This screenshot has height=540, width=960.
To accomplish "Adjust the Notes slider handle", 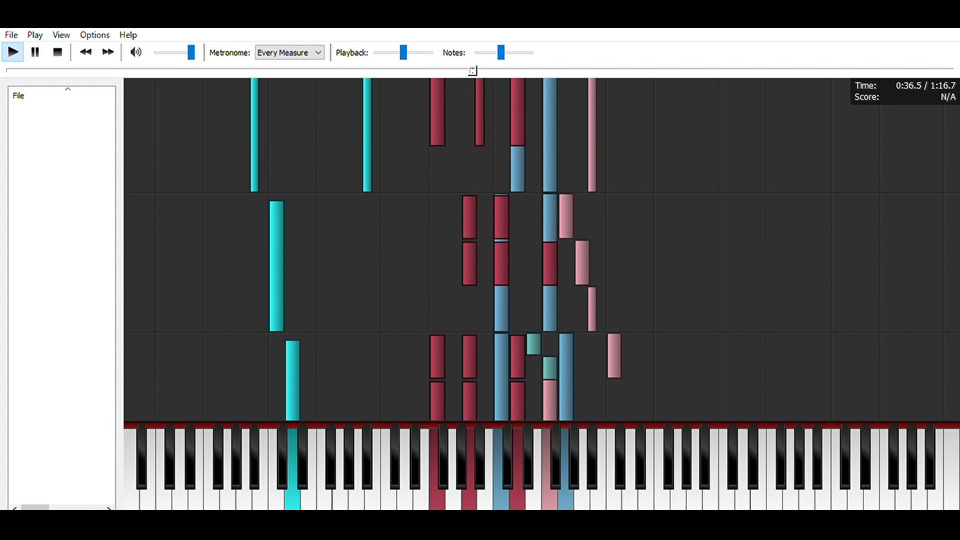I will [x=501, y=53].
